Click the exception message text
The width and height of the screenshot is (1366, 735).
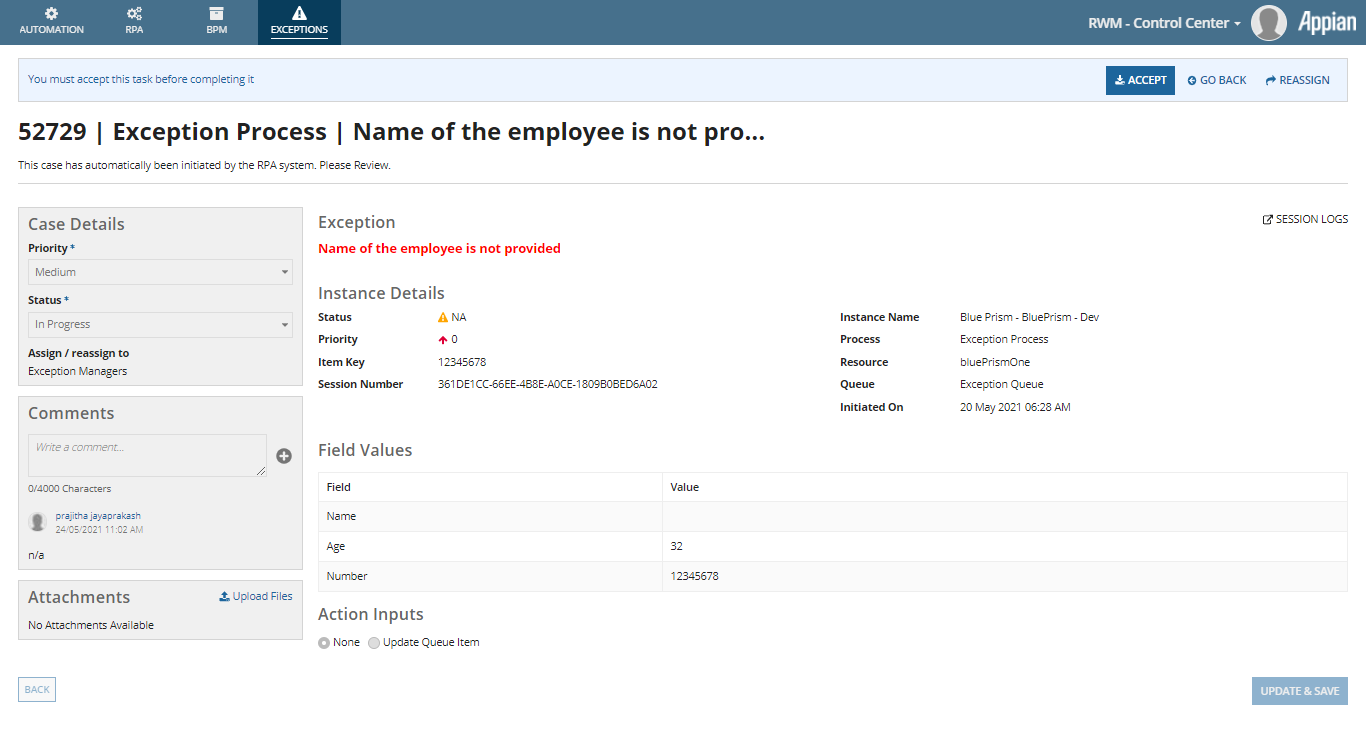tap(439, 248)
